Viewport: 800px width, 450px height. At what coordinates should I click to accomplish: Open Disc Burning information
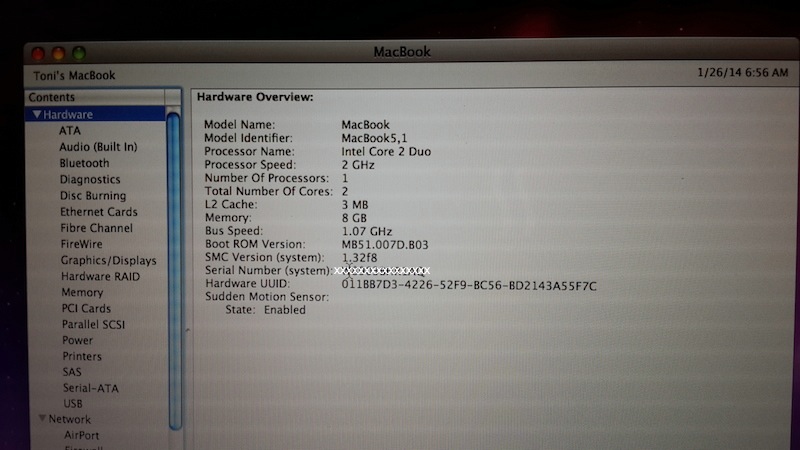(93, 196)
